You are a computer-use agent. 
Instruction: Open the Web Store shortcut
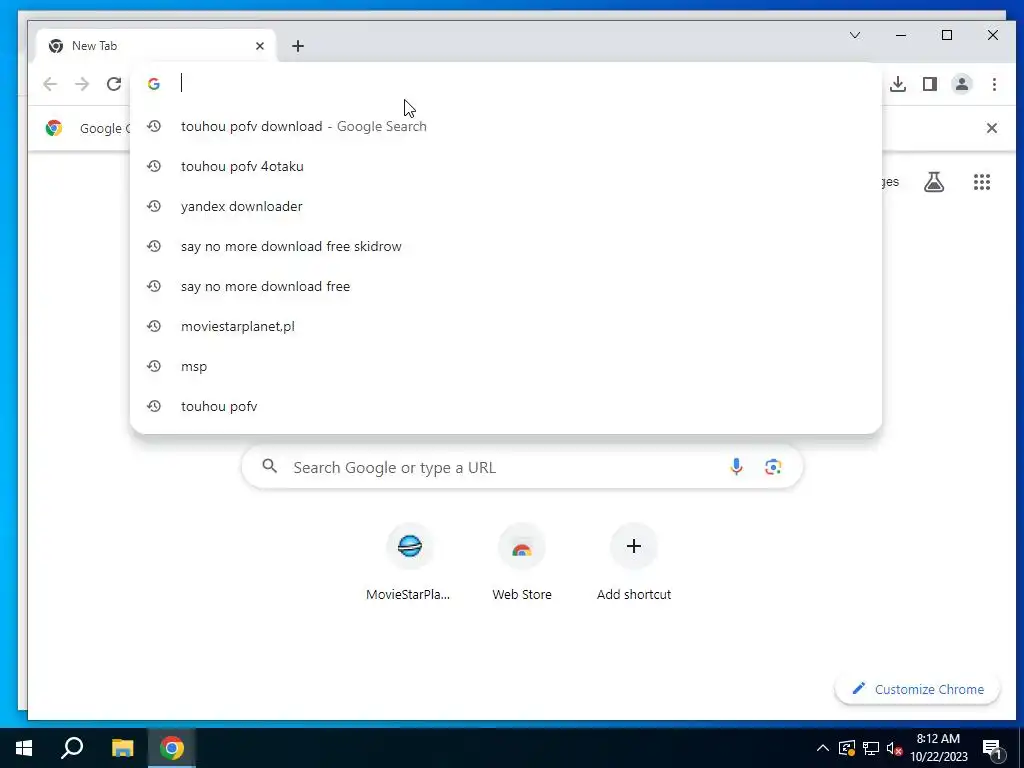(x=522, y=562)
